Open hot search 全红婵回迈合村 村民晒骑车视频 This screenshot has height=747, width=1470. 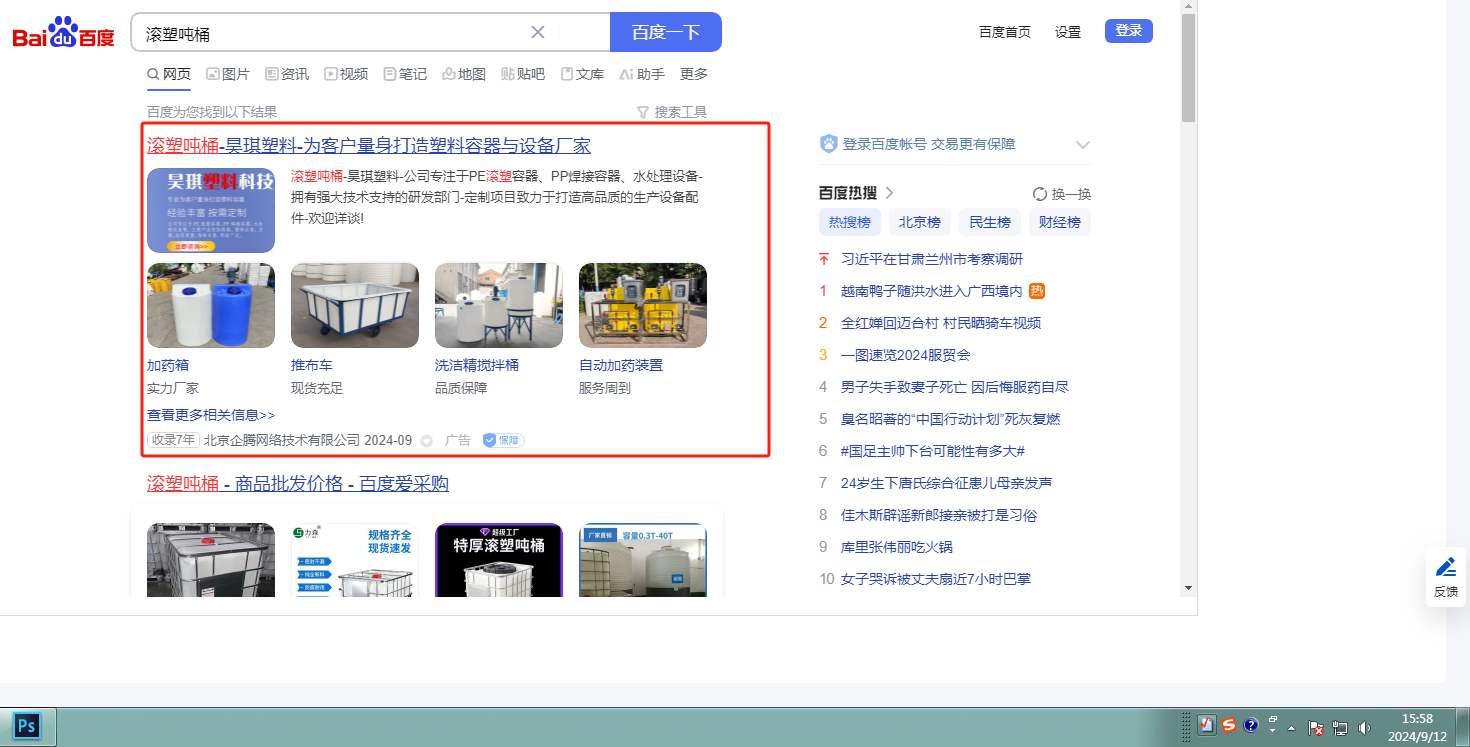click(x=941, y=323)
